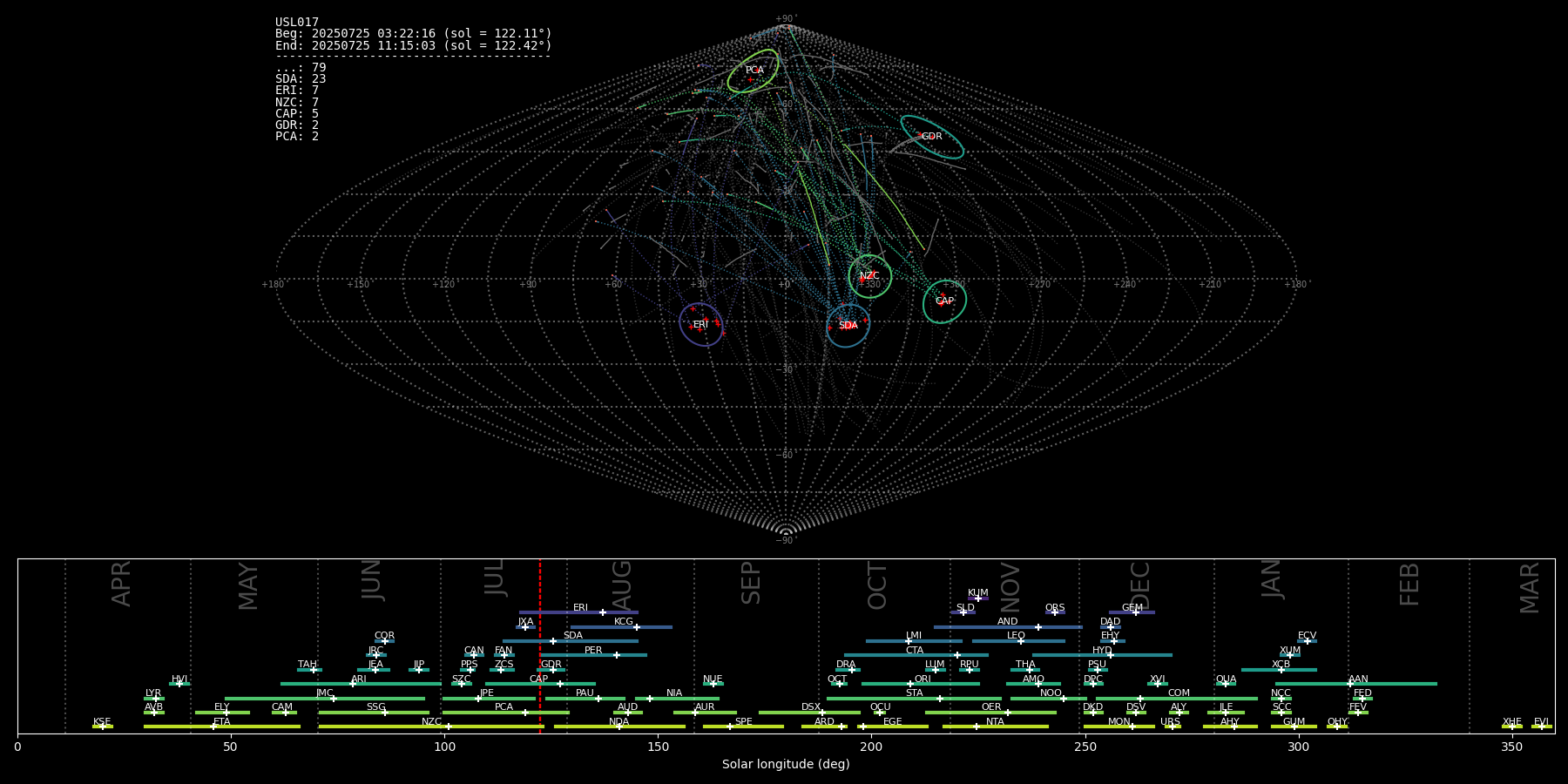Screen dimensions: 1568x784
Task: Click the GEM shower label in the timeline
Action: 1132,608
